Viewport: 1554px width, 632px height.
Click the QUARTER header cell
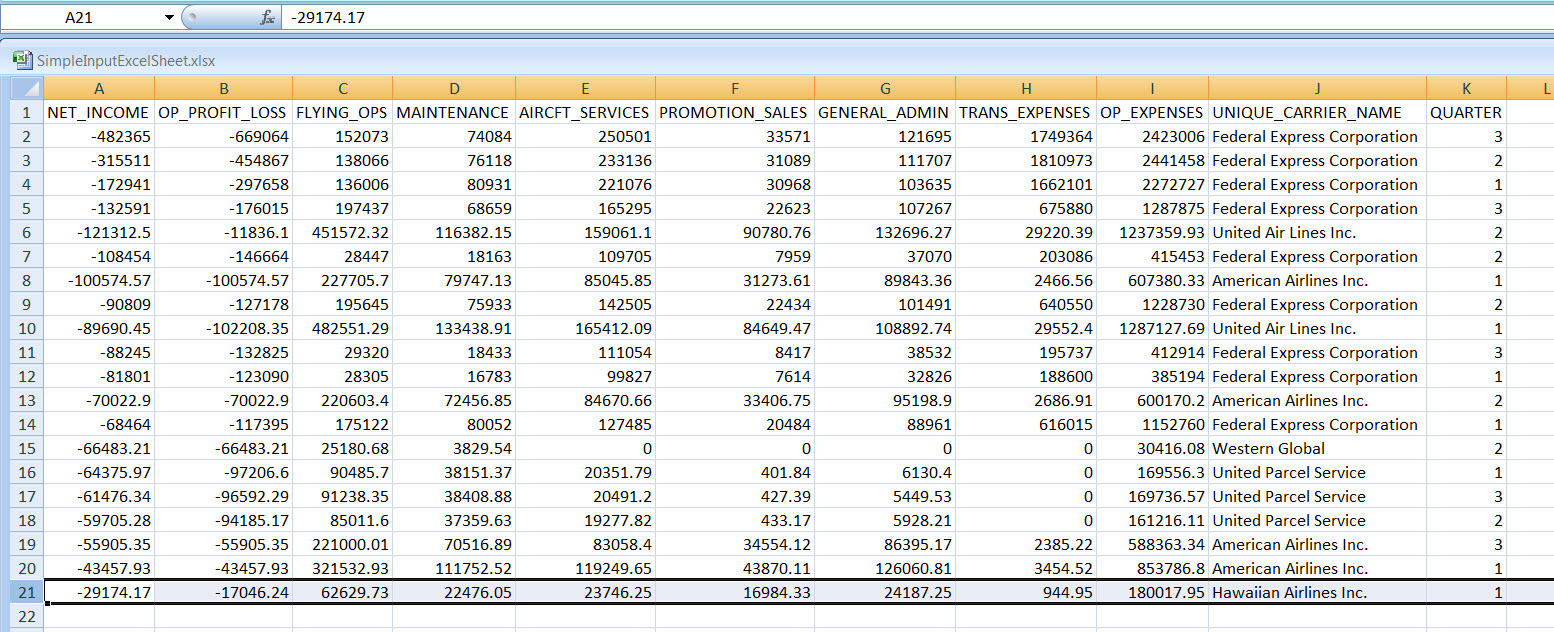(1466, 113)
